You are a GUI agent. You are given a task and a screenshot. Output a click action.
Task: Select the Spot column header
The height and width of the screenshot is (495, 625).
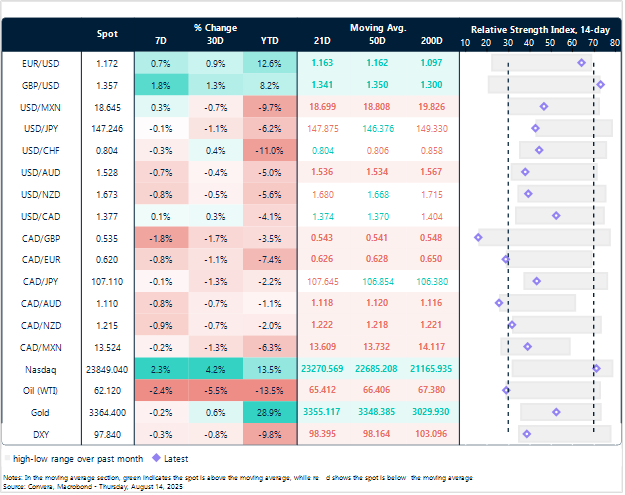coord(107,34)
